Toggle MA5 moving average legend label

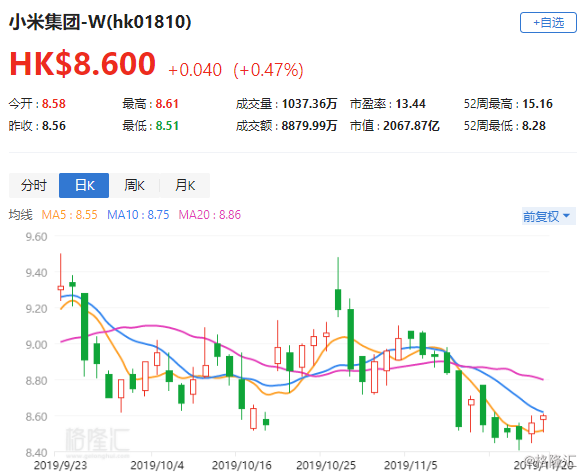(69, 215)
